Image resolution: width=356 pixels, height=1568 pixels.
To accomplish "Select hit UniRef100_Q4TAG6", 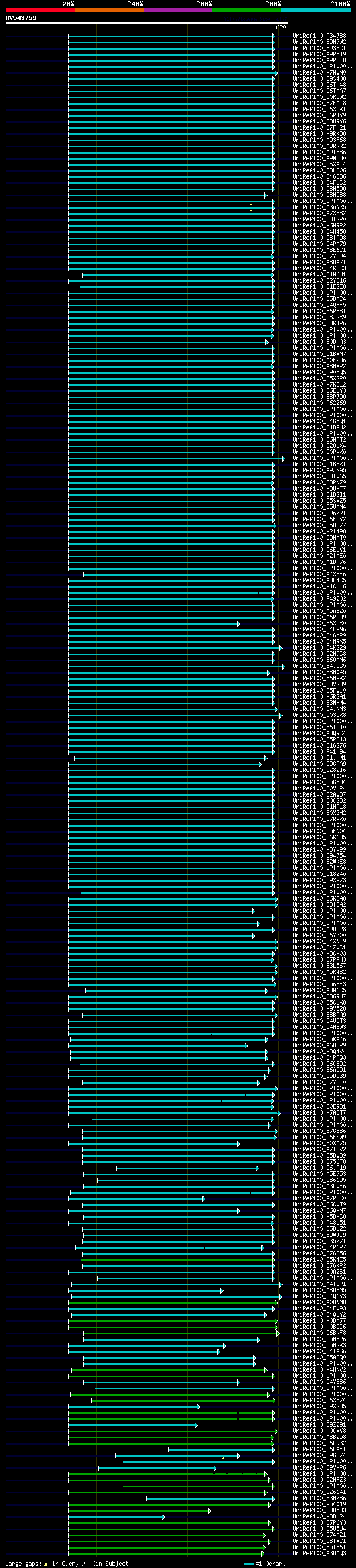I will coord(319,1351).
